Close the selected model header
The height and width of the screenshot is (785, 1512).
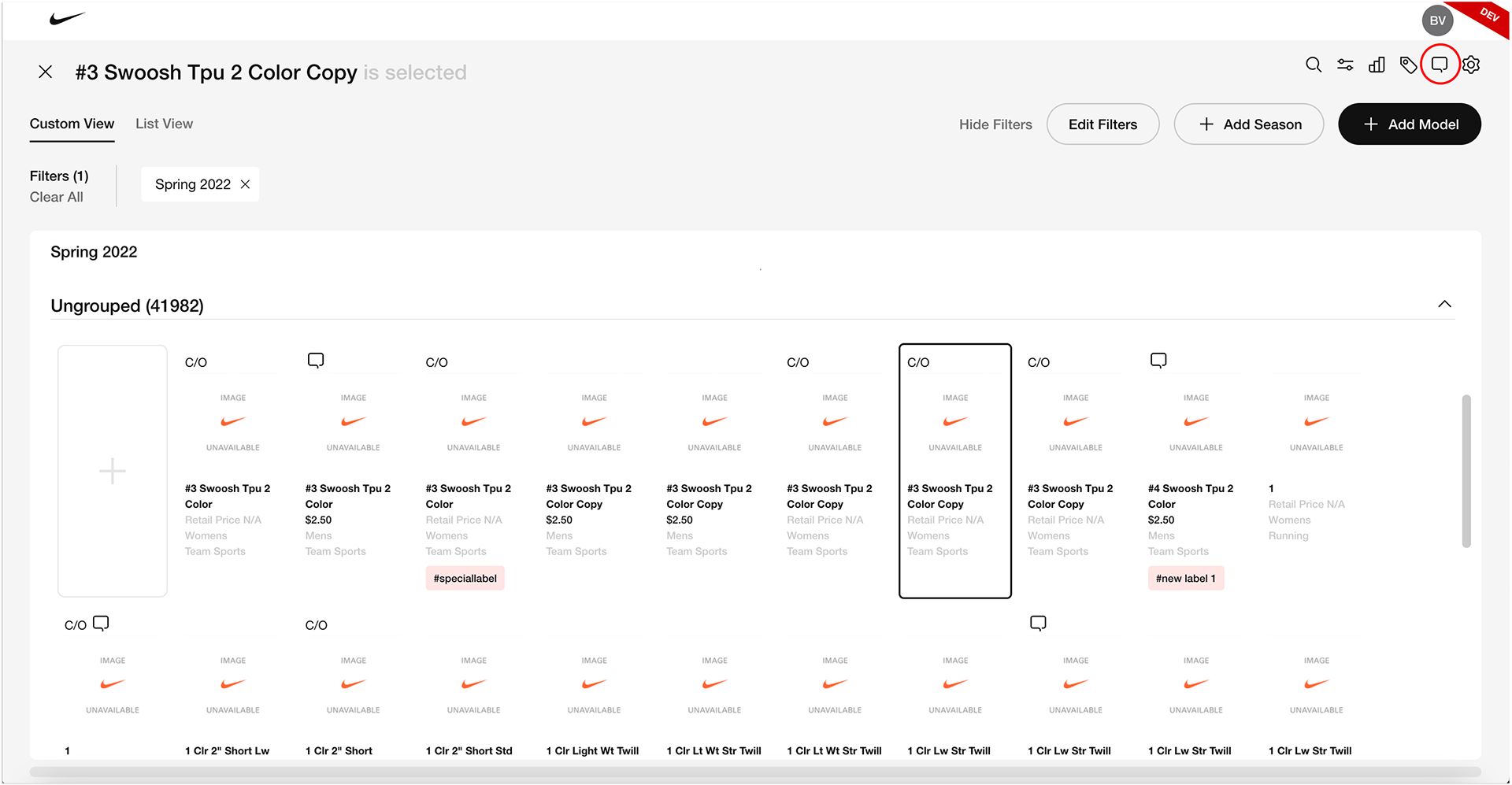46,72
